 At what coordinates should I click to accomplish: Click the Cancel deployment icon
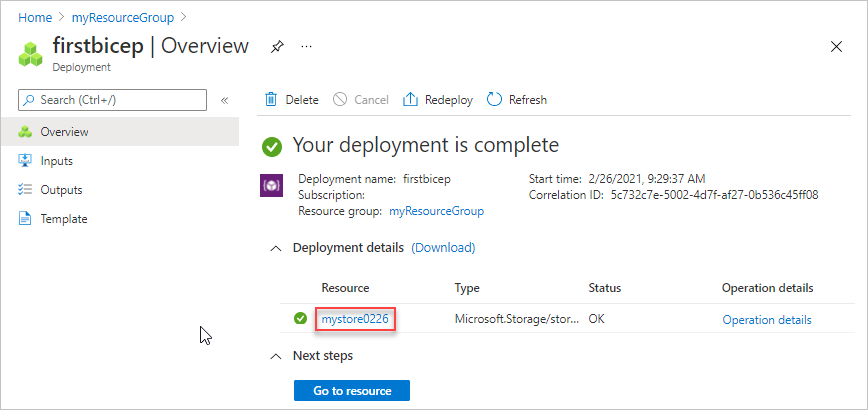tap(340, 99)
